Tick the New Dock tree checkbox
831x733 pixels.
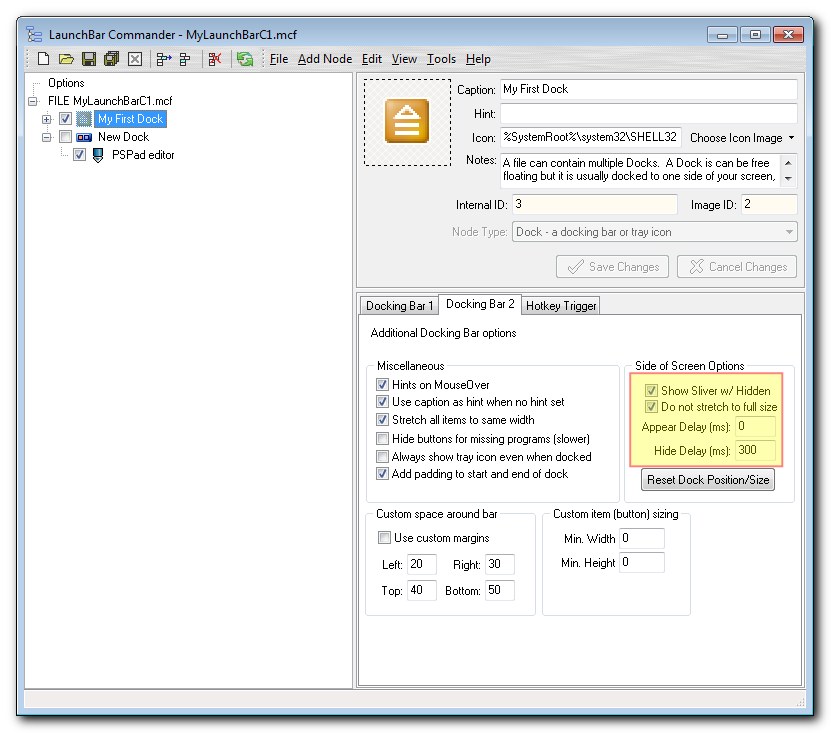pos(66,137)
